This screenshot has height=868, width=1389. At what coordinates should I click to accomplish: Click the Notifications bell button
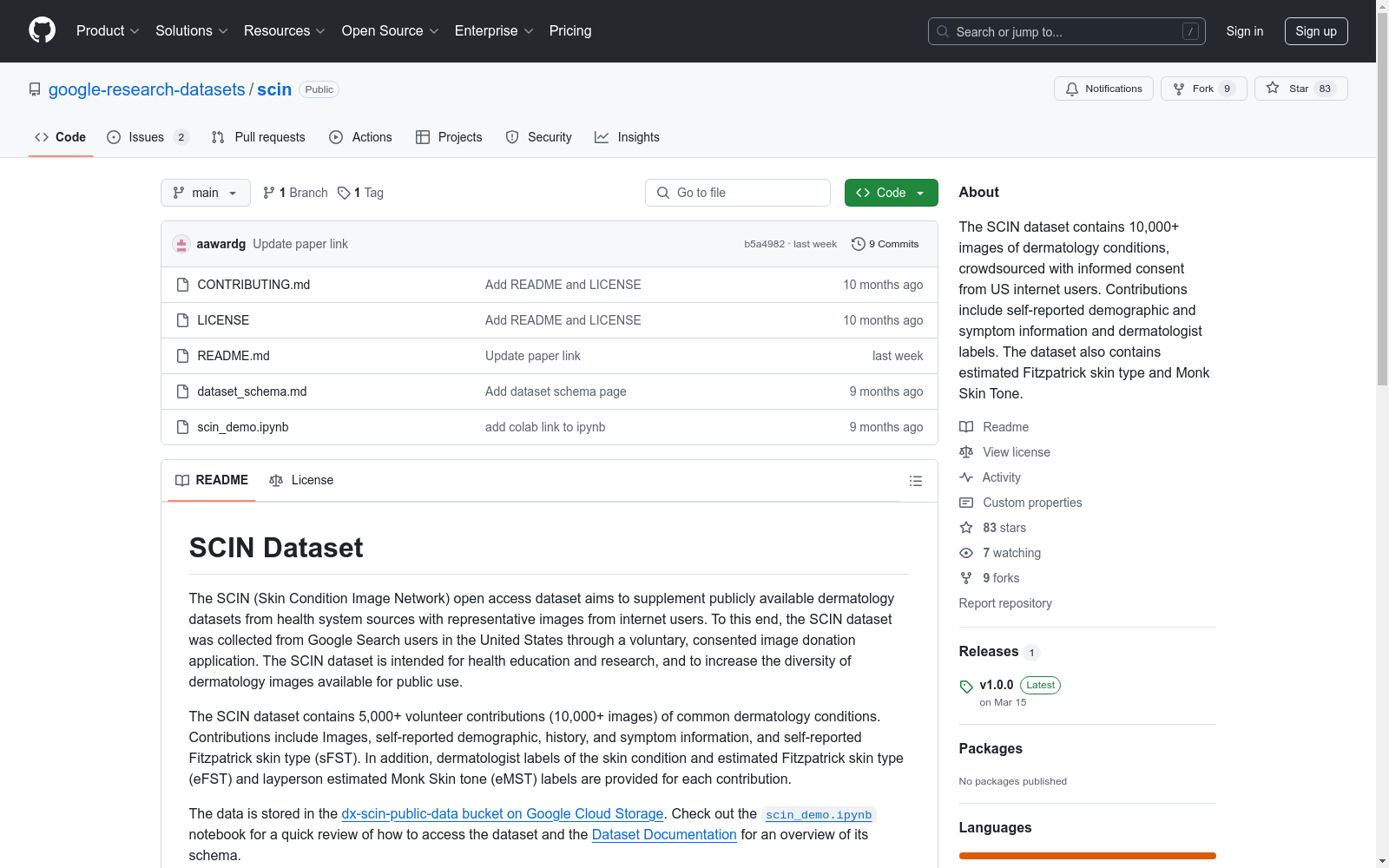tap(1103, 89)
